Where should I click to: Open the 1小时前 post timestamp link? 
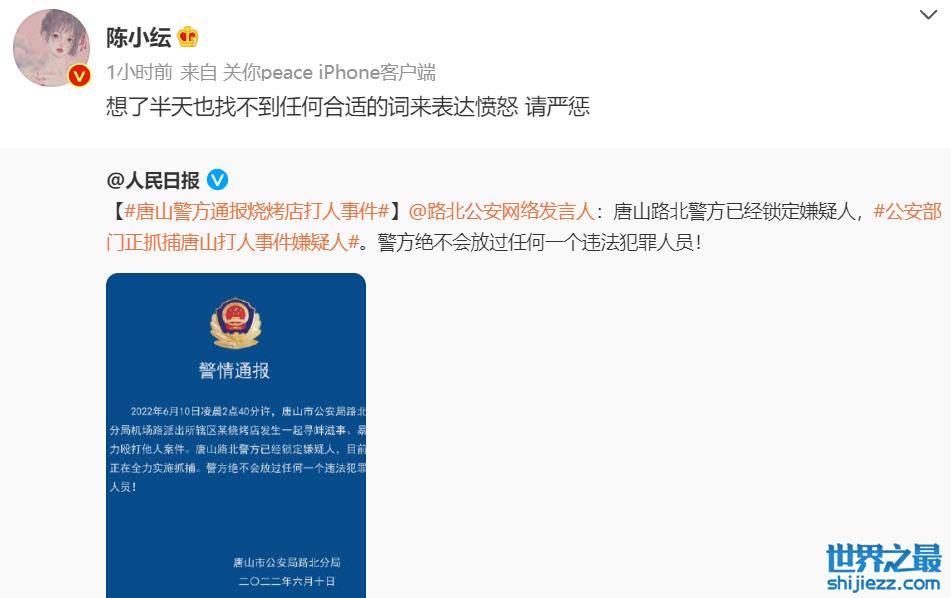[139, 73]
